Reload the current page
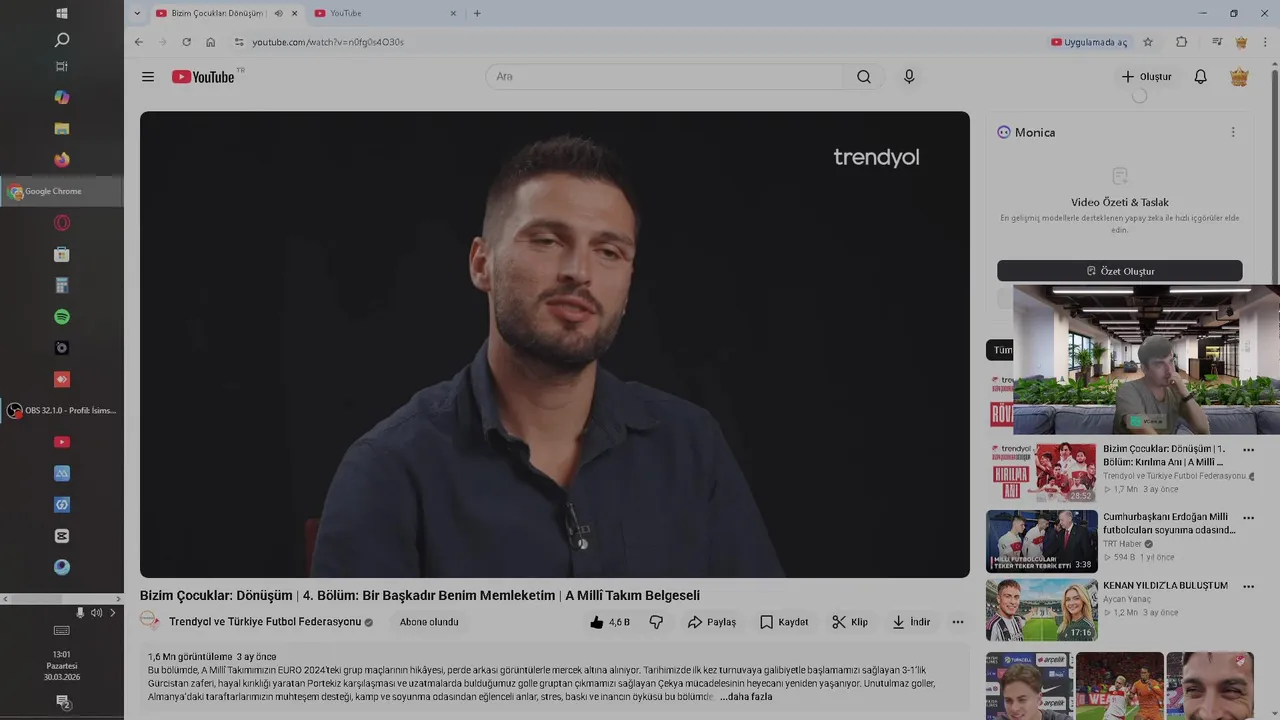 coord(186,42)
